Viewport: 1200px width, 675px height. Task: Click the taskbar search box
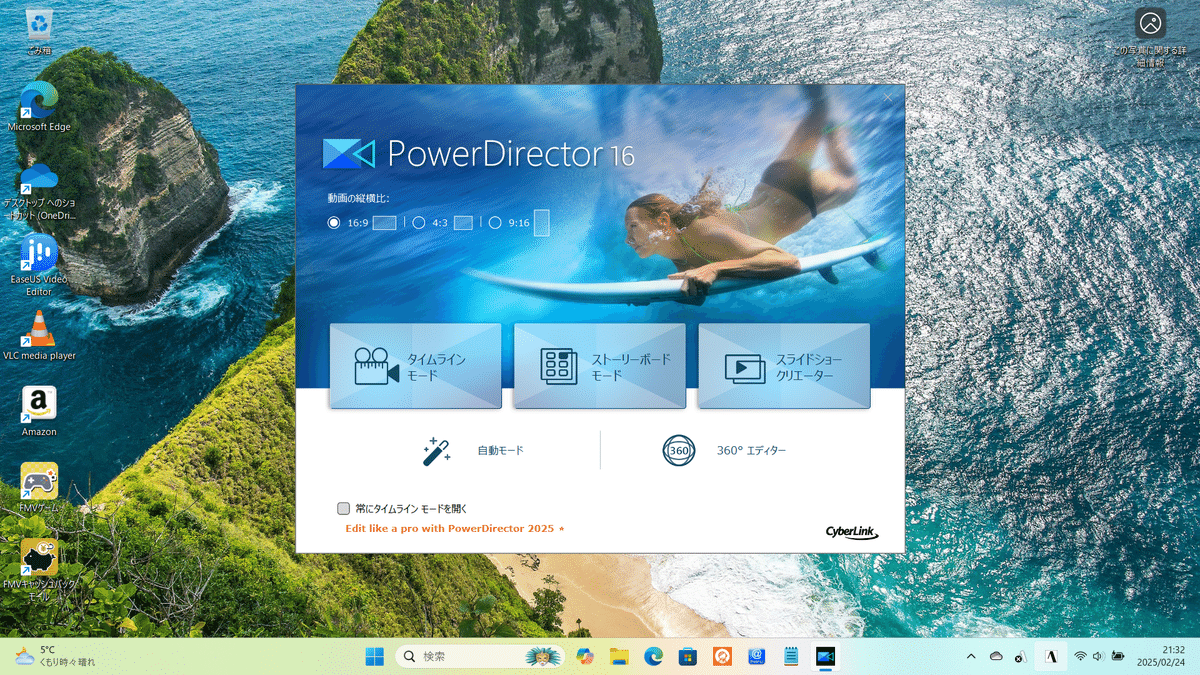pos(480,656)
